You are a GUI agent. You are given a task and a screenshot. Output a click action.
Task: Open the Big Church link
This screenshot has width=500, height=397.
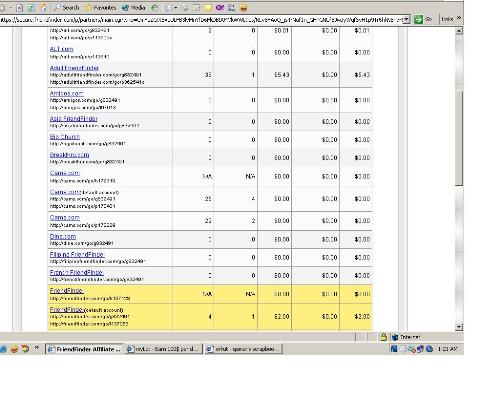tap(65, 137)
